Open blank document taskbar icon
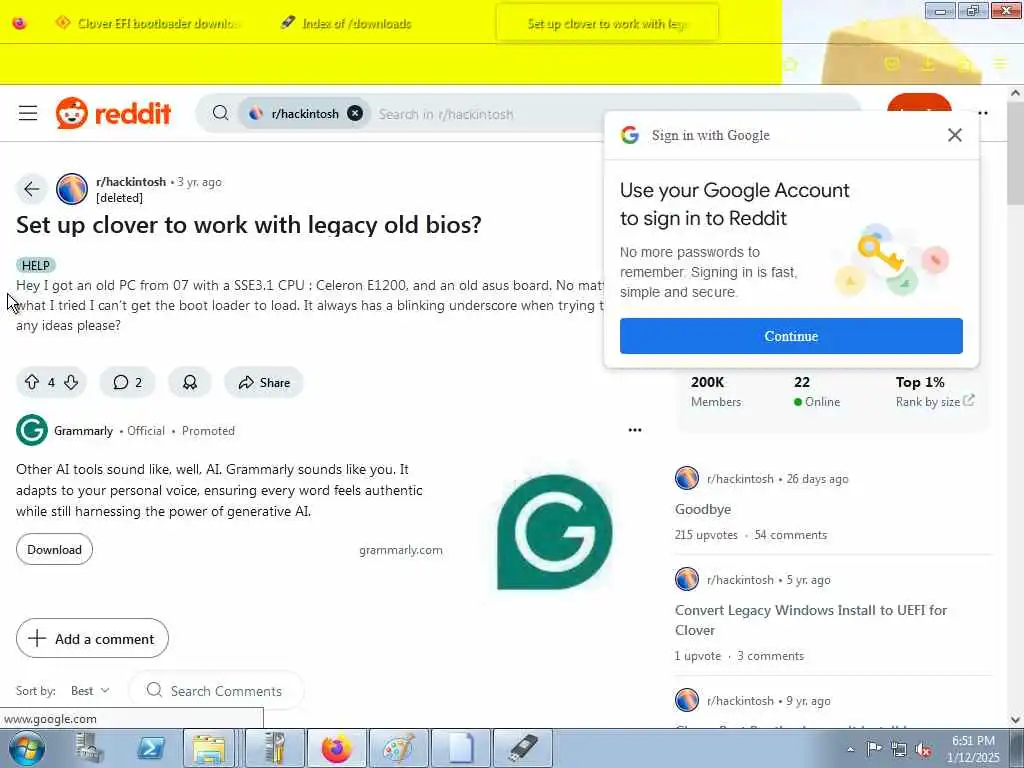The width and height of the screenshot is (1024, 768). point(460,748)
